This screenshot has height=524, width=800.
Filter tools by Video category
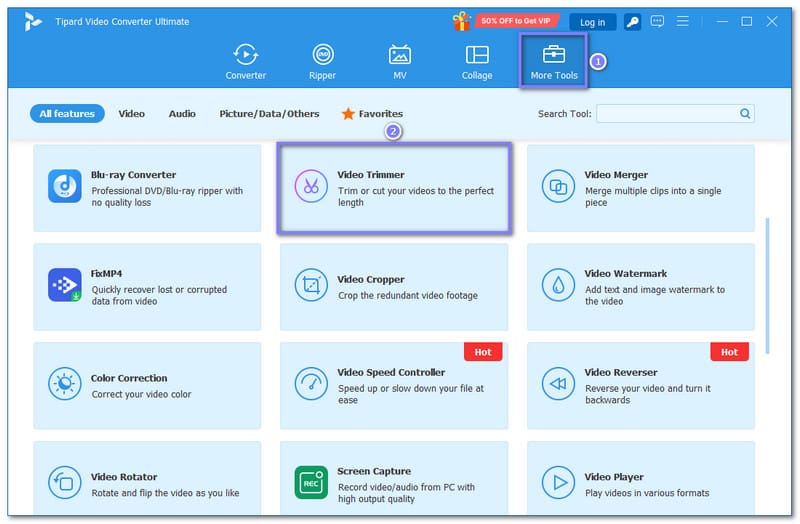132,114
